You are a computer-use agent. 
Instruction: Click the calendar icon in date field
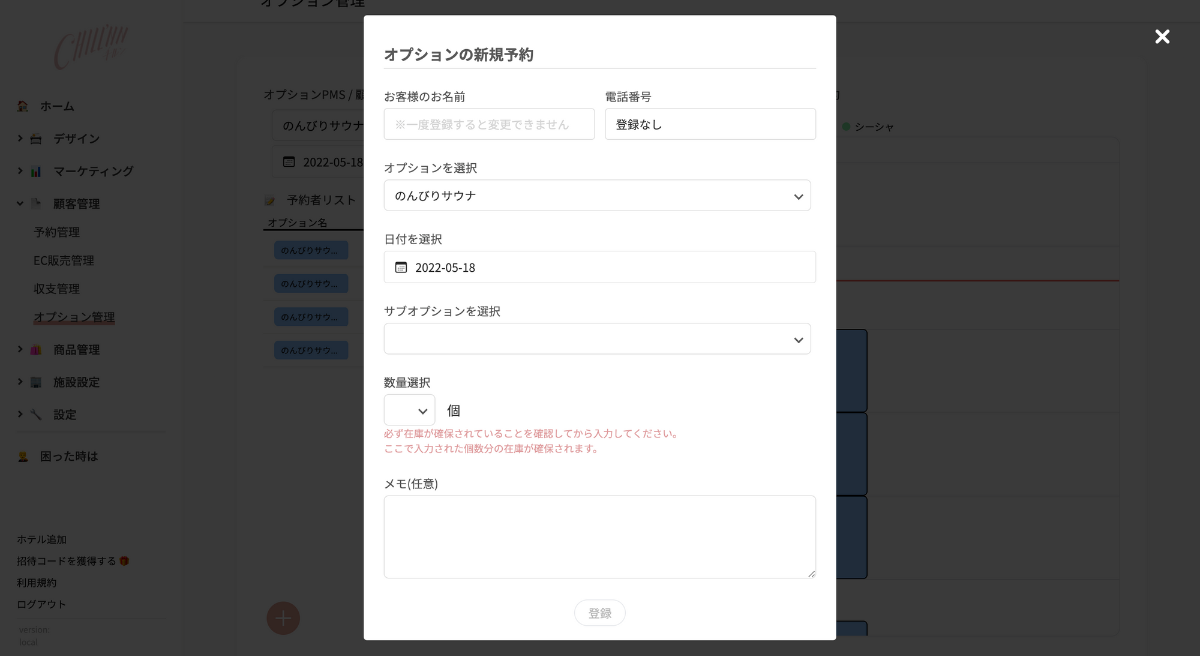coord(401,267)
